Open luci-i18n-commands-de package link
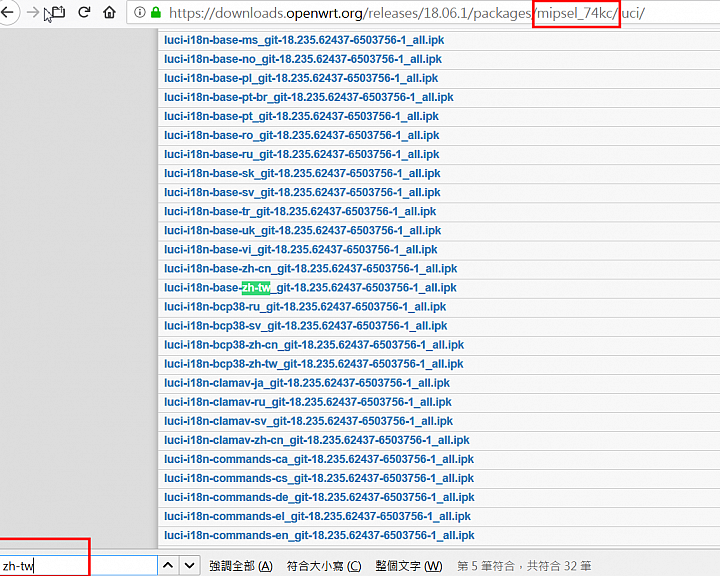This screenshot has height=576, width=720. click(x=320, y=497)
